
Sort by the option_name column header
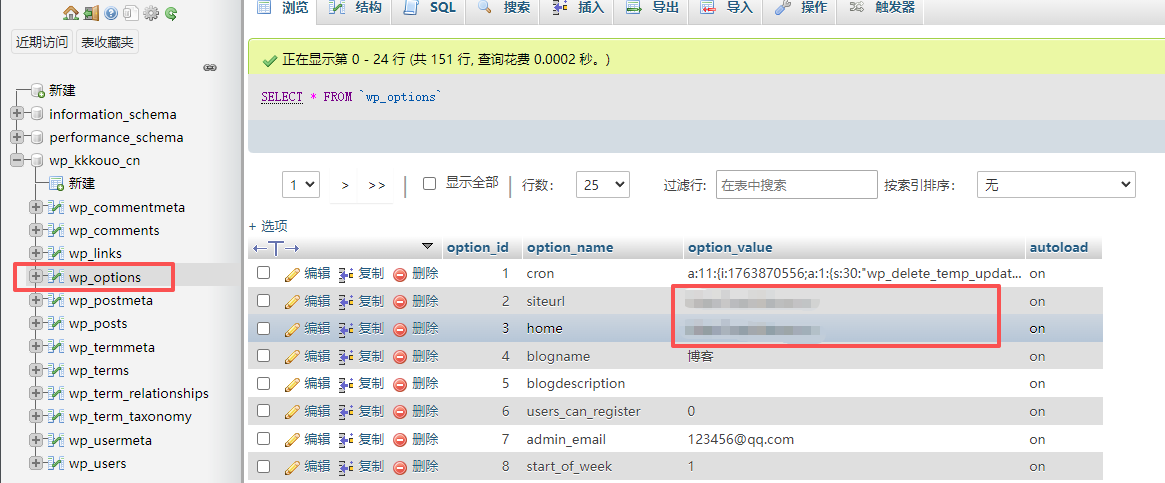tap(570, 247)
